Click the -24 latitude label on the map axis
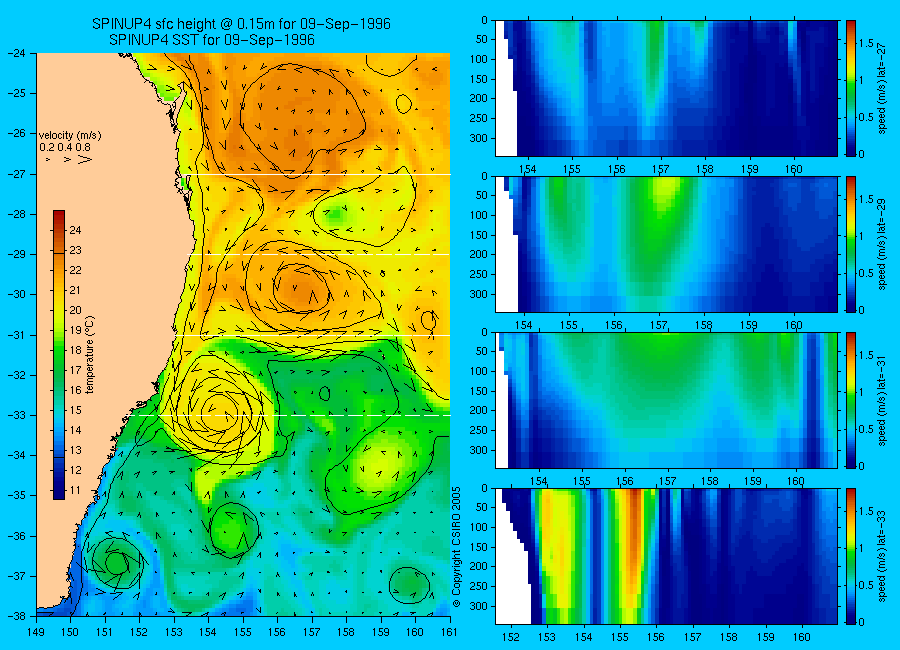Image resolution: width=900 pixels, height=650 pixels. [x=17, y=53]
